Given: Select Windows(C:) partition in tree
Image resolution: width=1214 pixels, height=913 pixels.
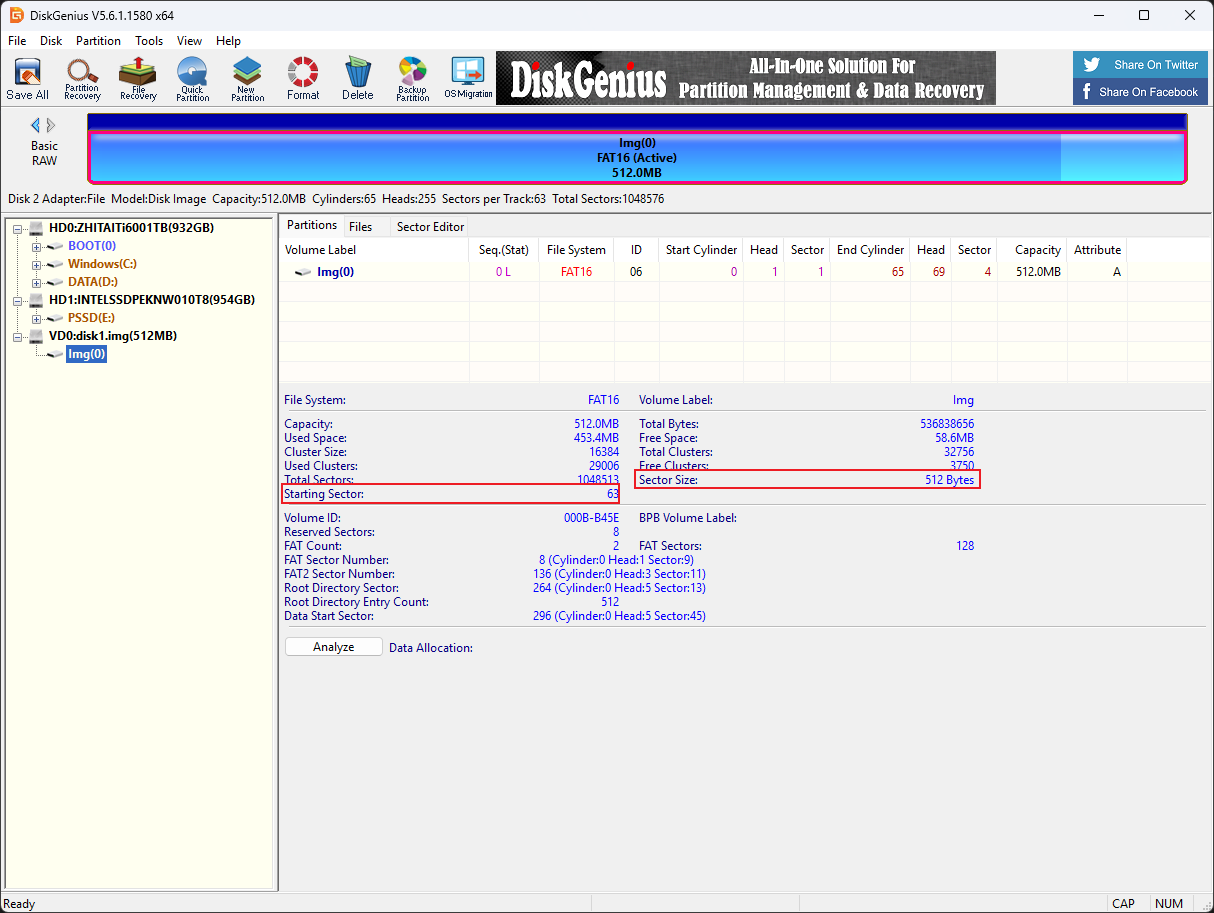Looking at the screenshot, I should click(103, 264).
